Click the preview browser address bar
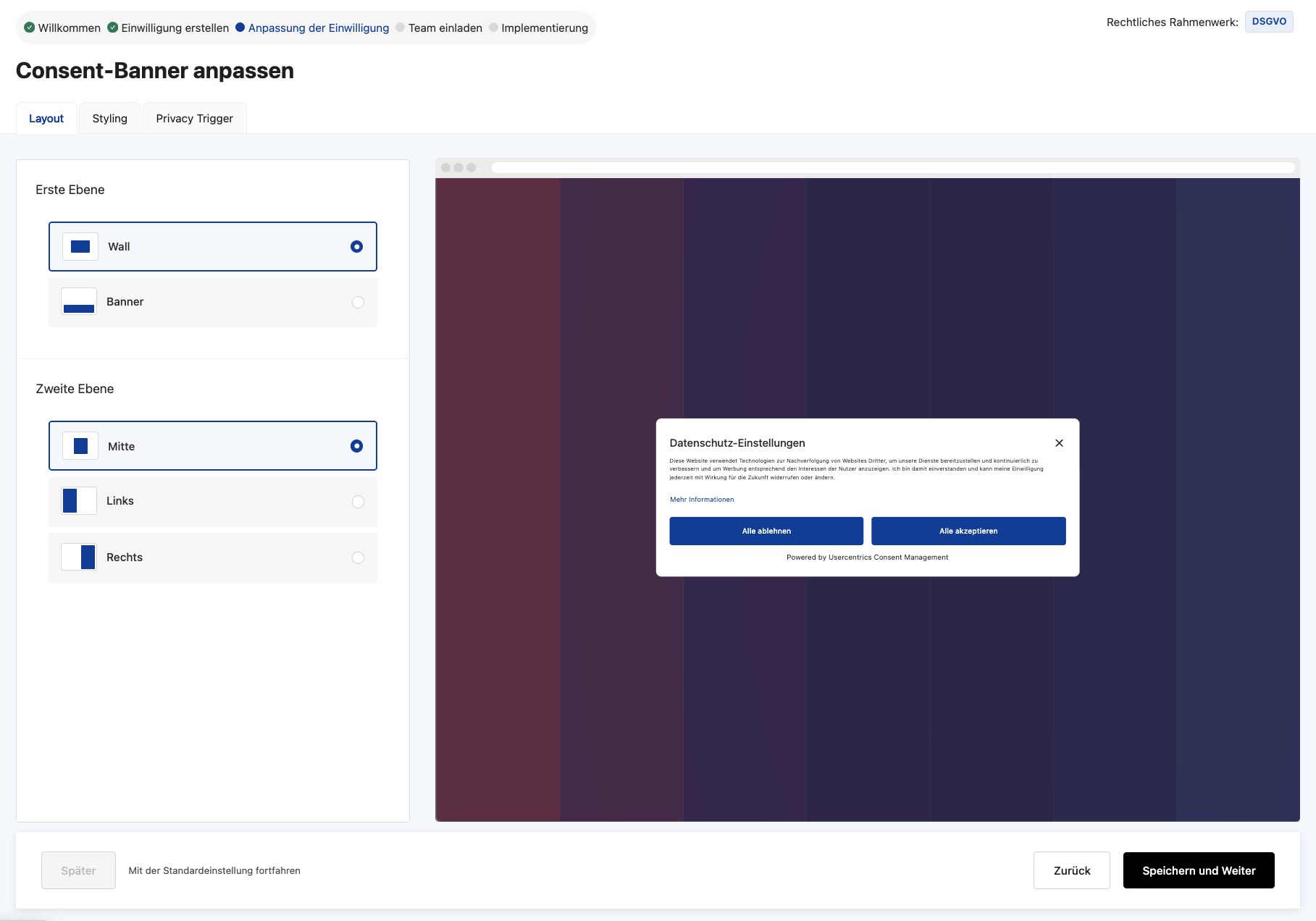The image size is (1316, 921). pyautogui.click(x=892, y=168)
